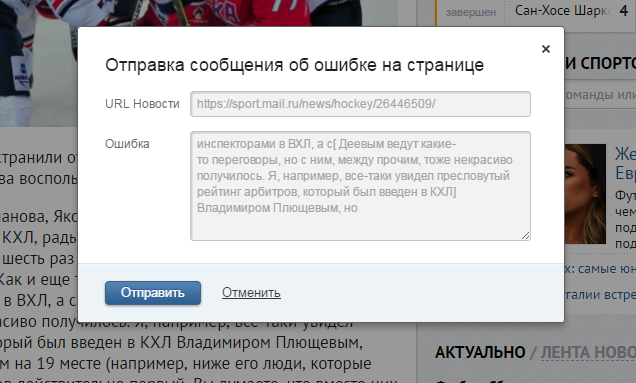Click the hockey players photo
The height and width of the screenshot is (383, 636).
[199, 13]
